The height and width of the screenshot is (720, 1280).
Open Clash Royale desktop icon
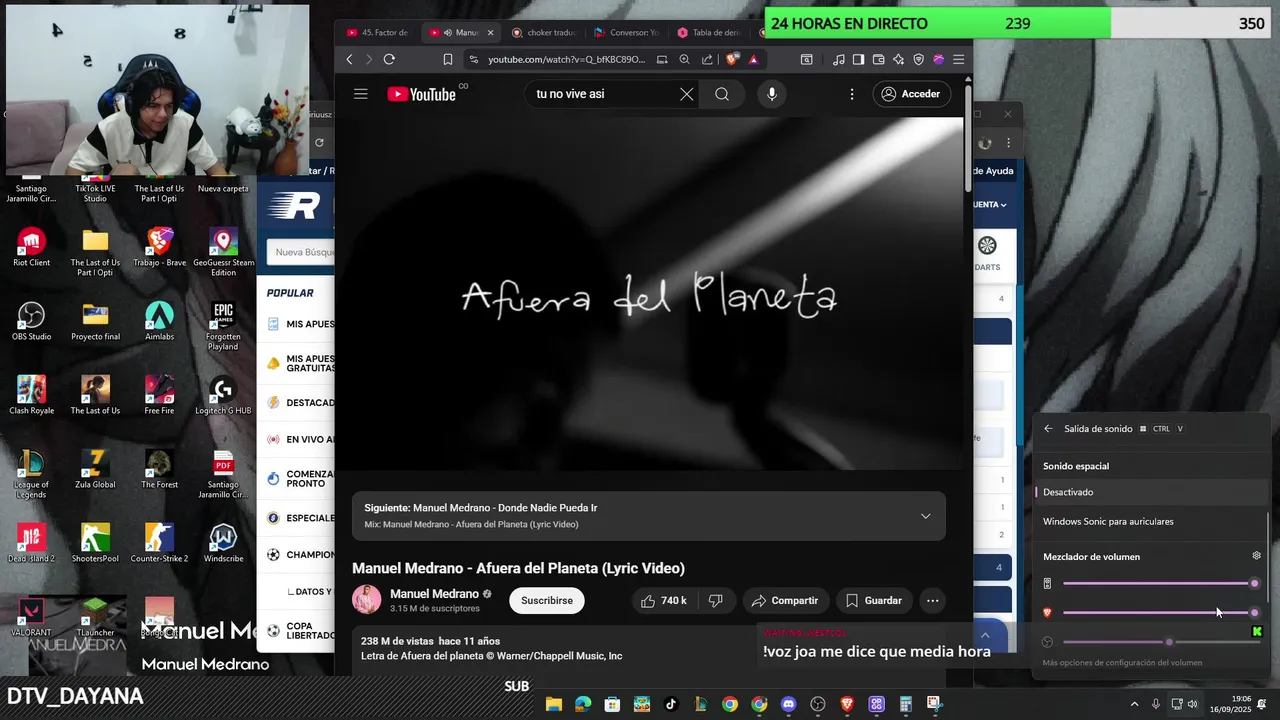coord(31,395)
